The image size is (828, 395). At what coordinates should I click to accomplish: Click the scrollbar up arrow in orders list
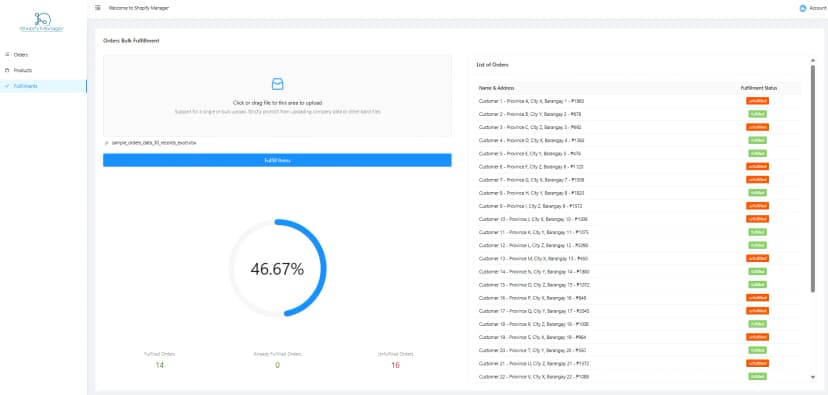[813, 61]
